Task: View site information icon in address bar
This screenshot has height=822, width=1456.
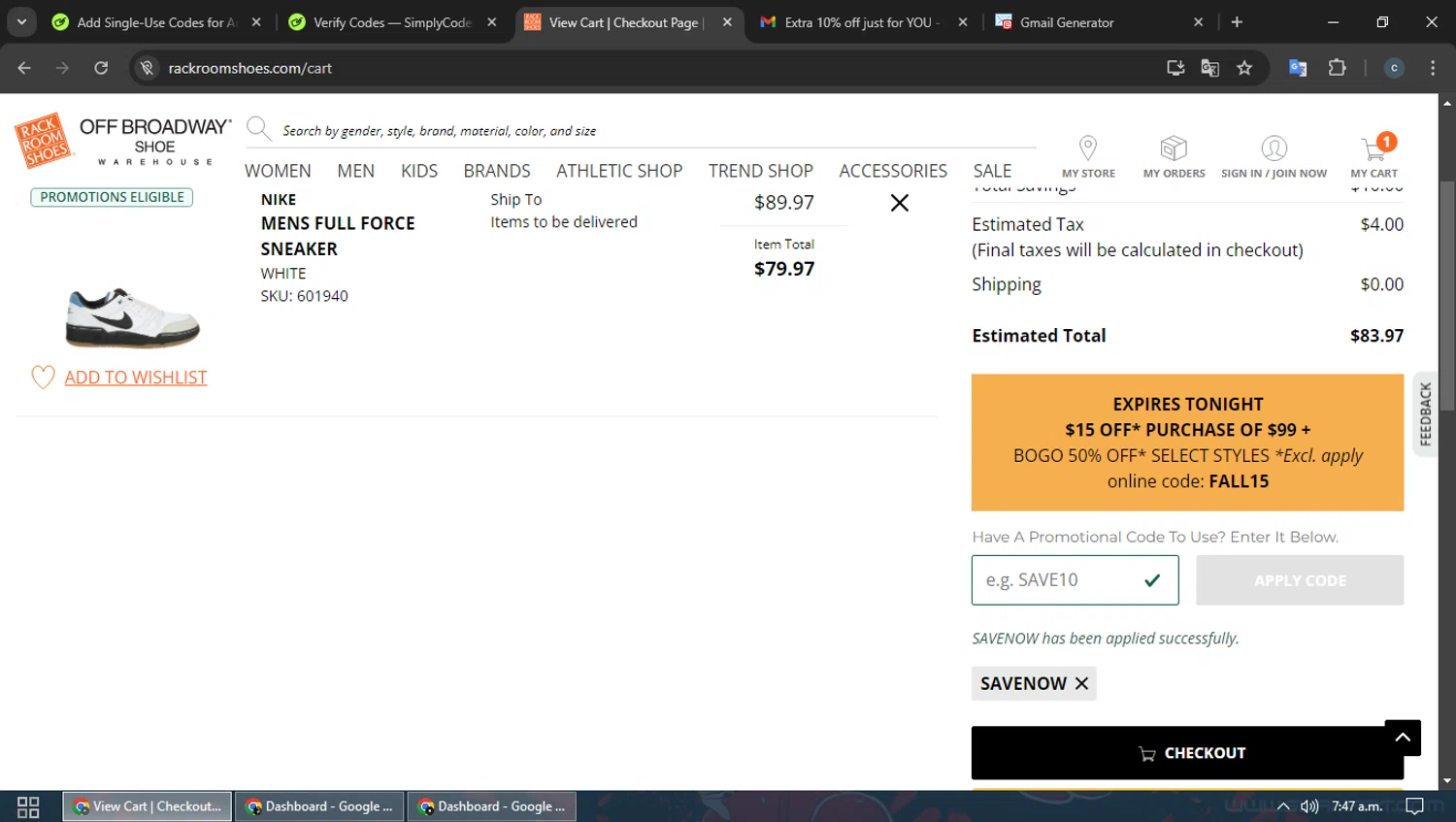Action: [x=147, y=68]
